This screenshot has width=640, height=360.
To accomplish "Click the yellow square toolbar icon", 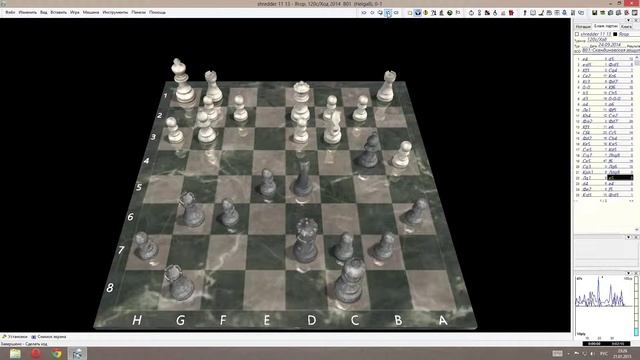I will pos(410,13).
